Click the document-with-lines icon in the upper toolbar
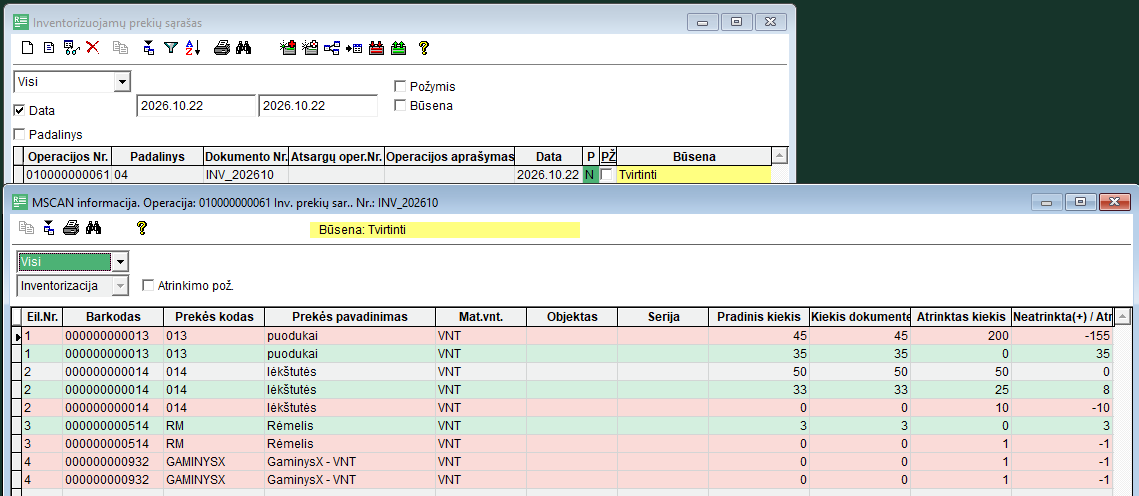This screenshot has height=496, width=1139. pos(49,48)
